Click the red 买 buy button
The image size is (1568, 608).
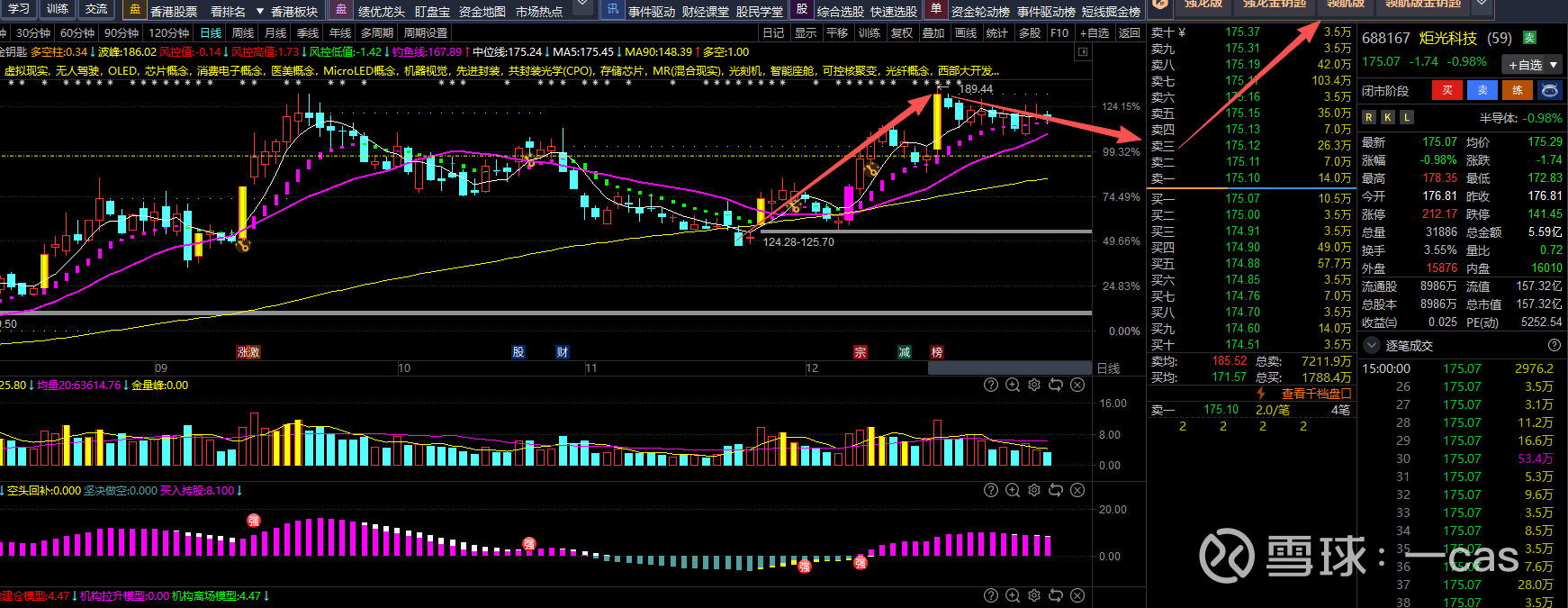click(x=1447, y=90)
